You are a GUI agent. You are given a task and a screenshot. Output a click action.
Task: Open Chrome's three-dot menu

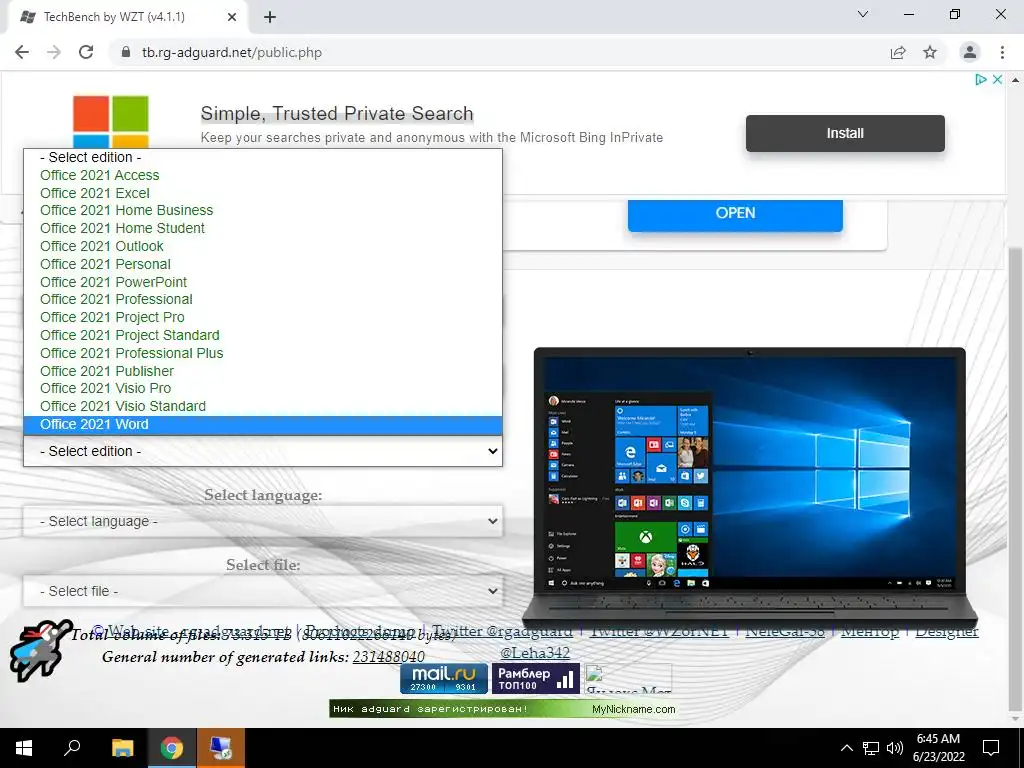pyautogui.click(x=1002, y=52)
